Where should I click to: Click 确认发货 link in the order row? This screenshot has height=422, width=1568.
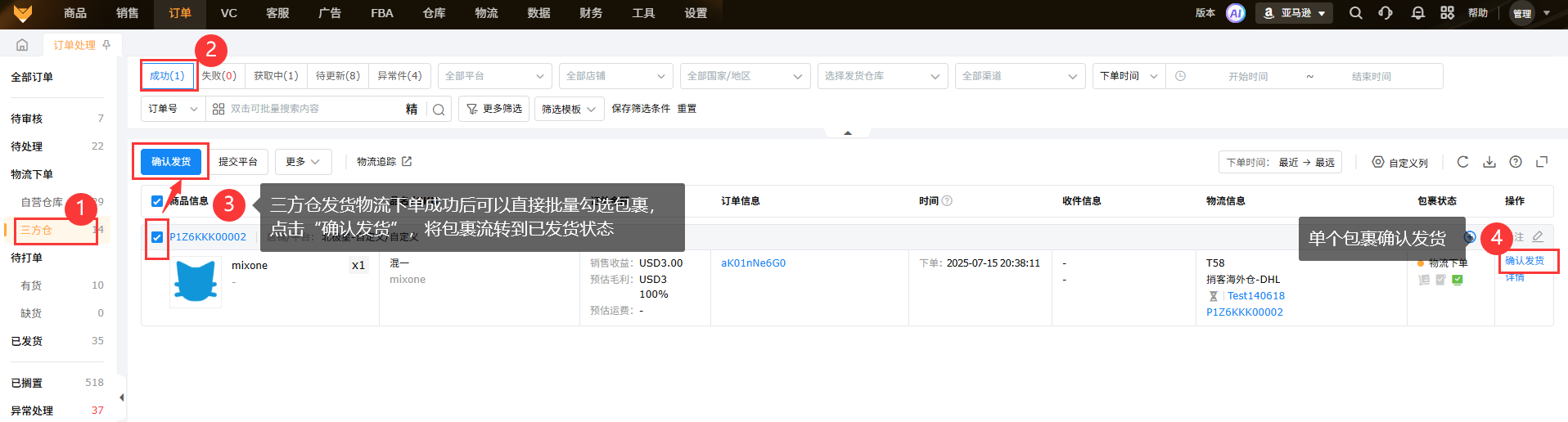[x=1525, y=261]
